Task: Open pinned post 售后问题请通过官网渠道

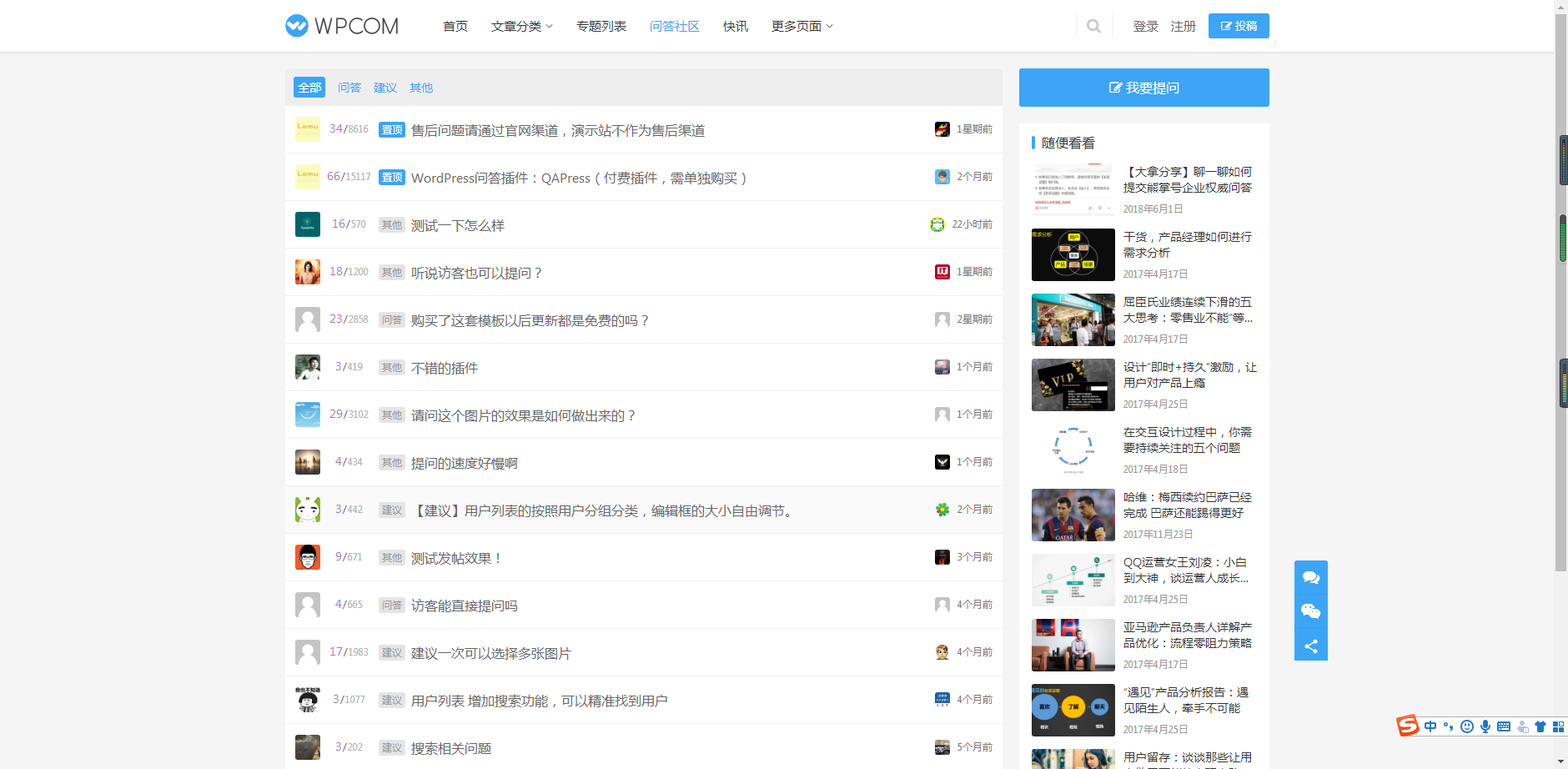Action: tap(558, 130)
